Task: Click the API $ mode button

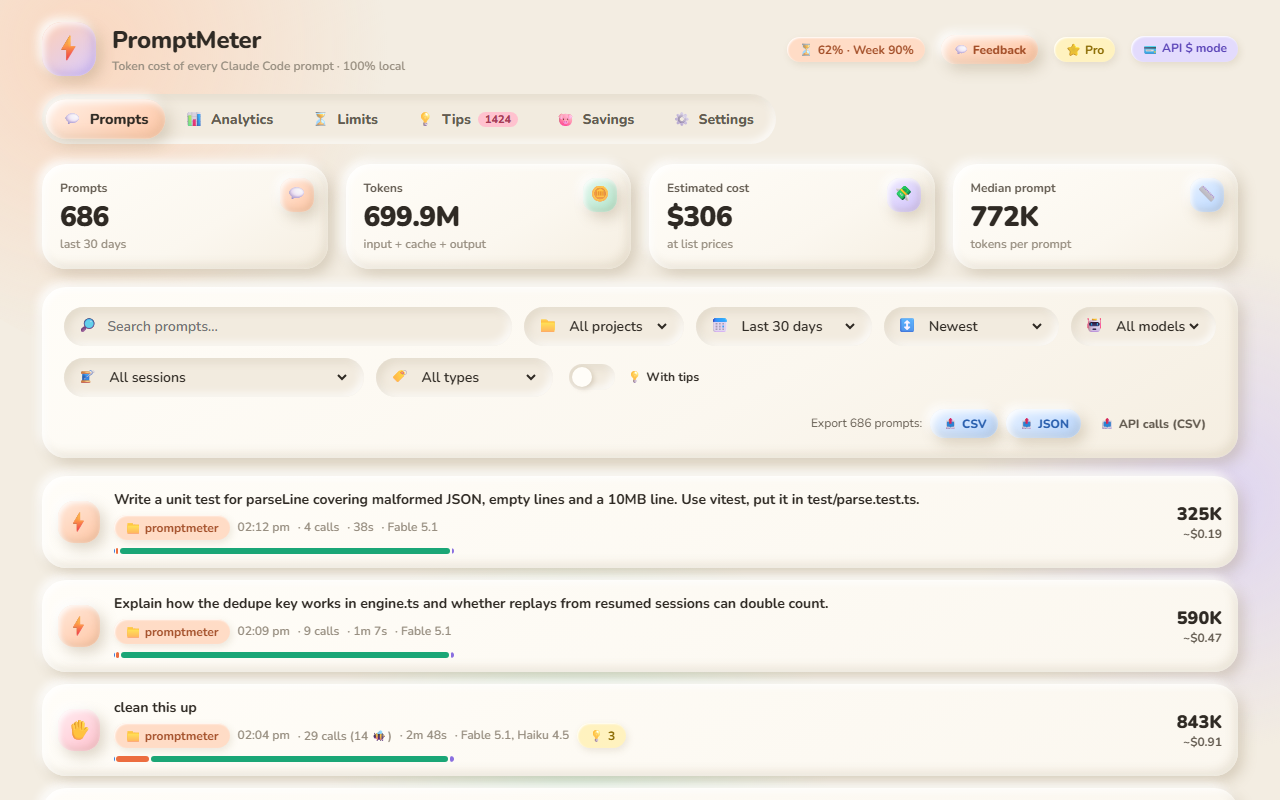Action: [x=1185, y=48]
